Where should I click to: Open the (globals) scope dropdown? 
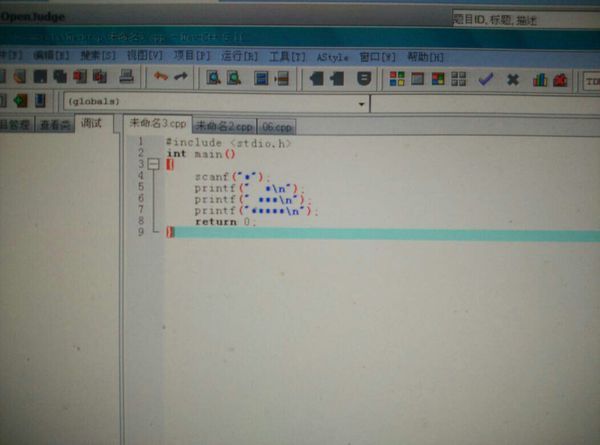coord(362,103)
